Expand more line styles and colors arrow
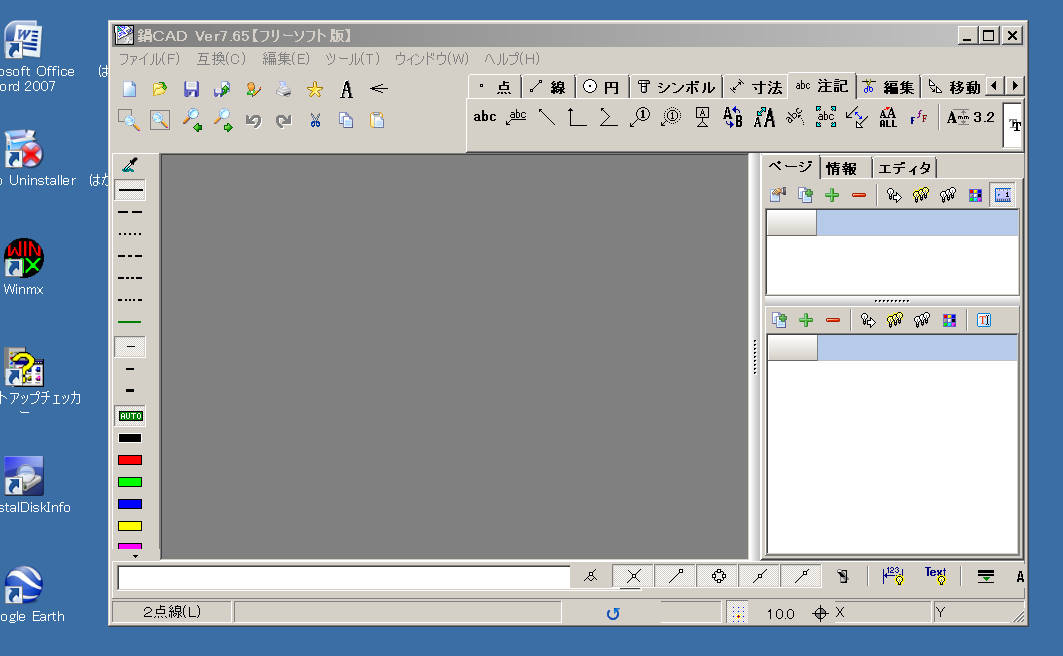Viewport: 1063px width, 656px height. click(136, 556)
